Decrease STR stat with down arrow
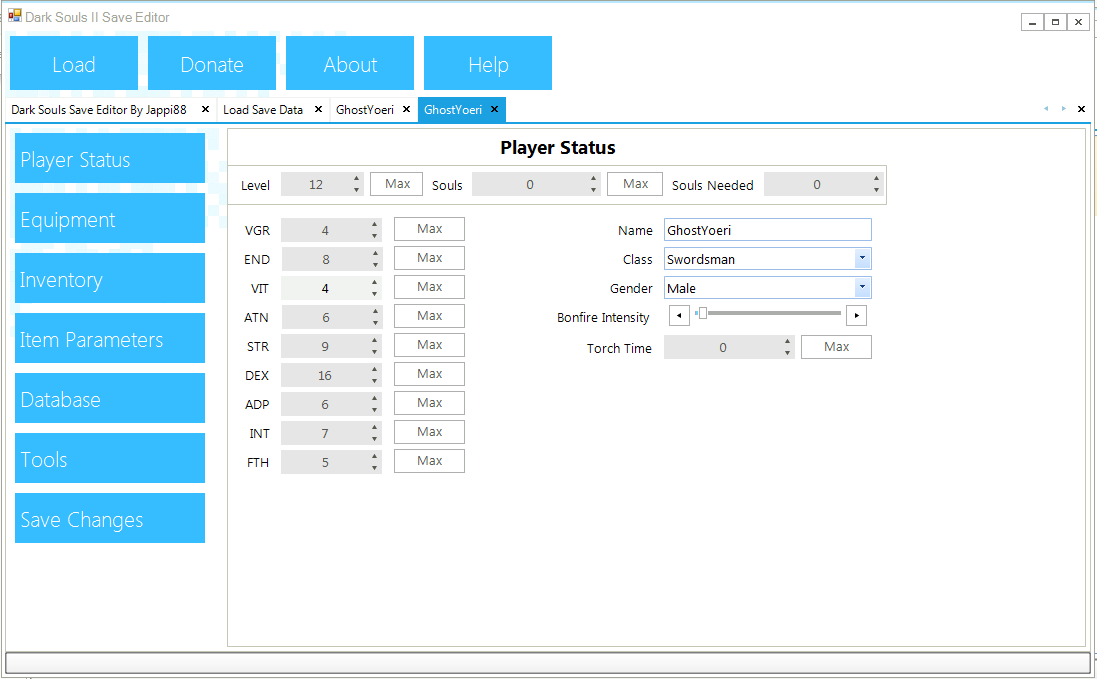This screenshot has width=1097, height=679. pos(375,352)
